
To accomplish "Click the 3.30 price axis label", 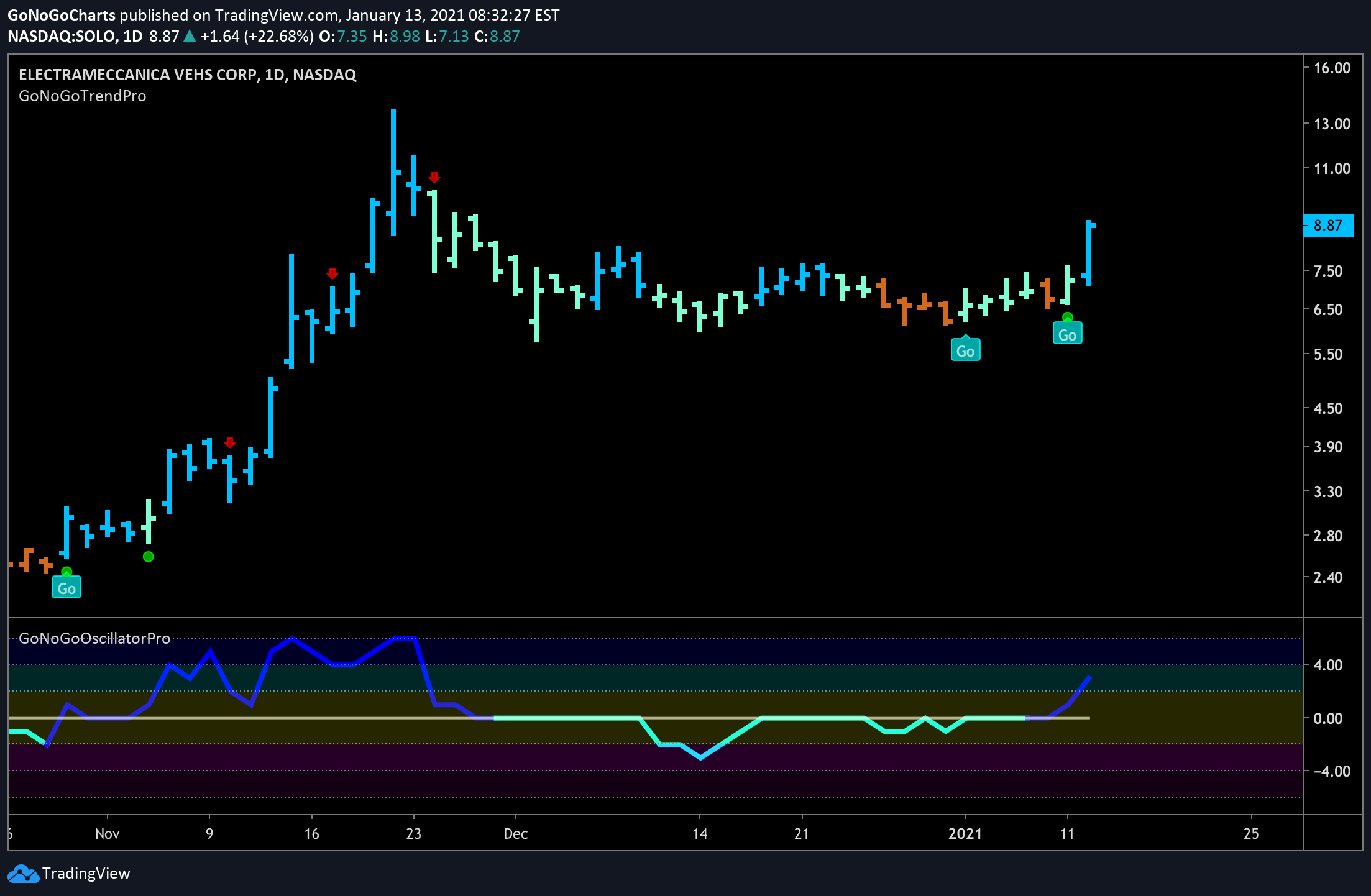I will [1328, 491].
